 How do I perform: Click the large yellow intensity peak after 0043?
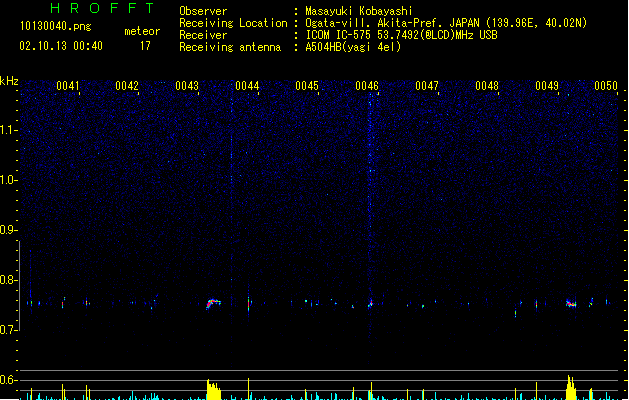[x=213, y=389]
